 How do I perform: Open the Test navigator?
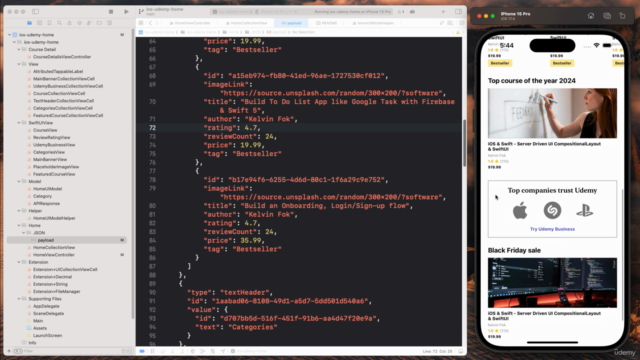(x=80, y=23)
